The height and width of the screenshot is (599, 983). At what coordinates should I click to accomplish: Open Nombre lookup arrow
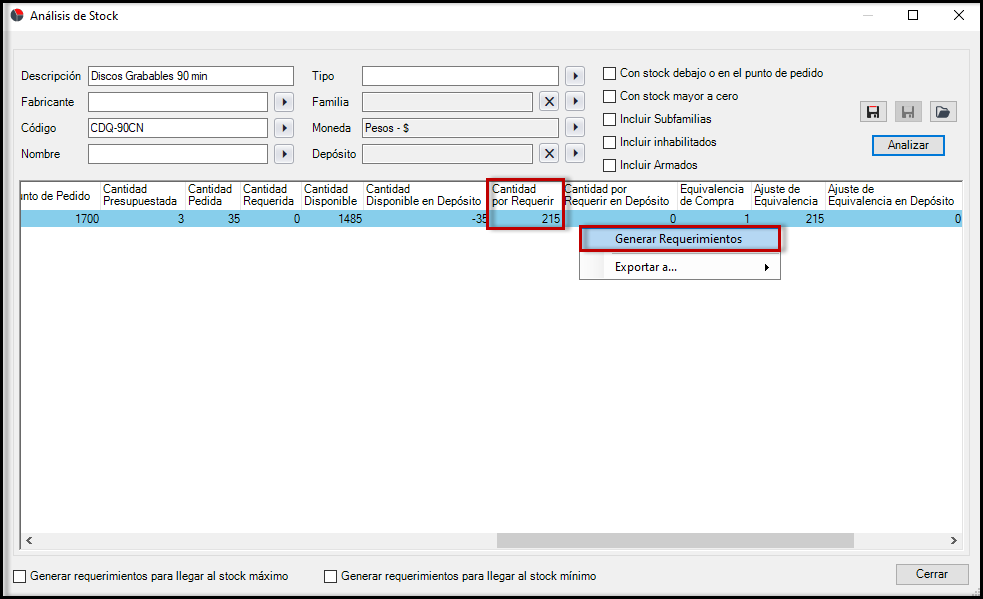tap(284, 154)
